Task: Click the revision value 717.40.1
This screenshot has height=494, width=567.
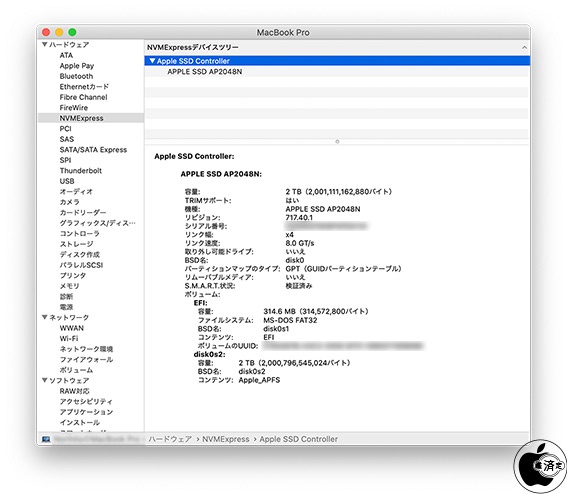Action: pyautogui.click(x=299, y=218)
